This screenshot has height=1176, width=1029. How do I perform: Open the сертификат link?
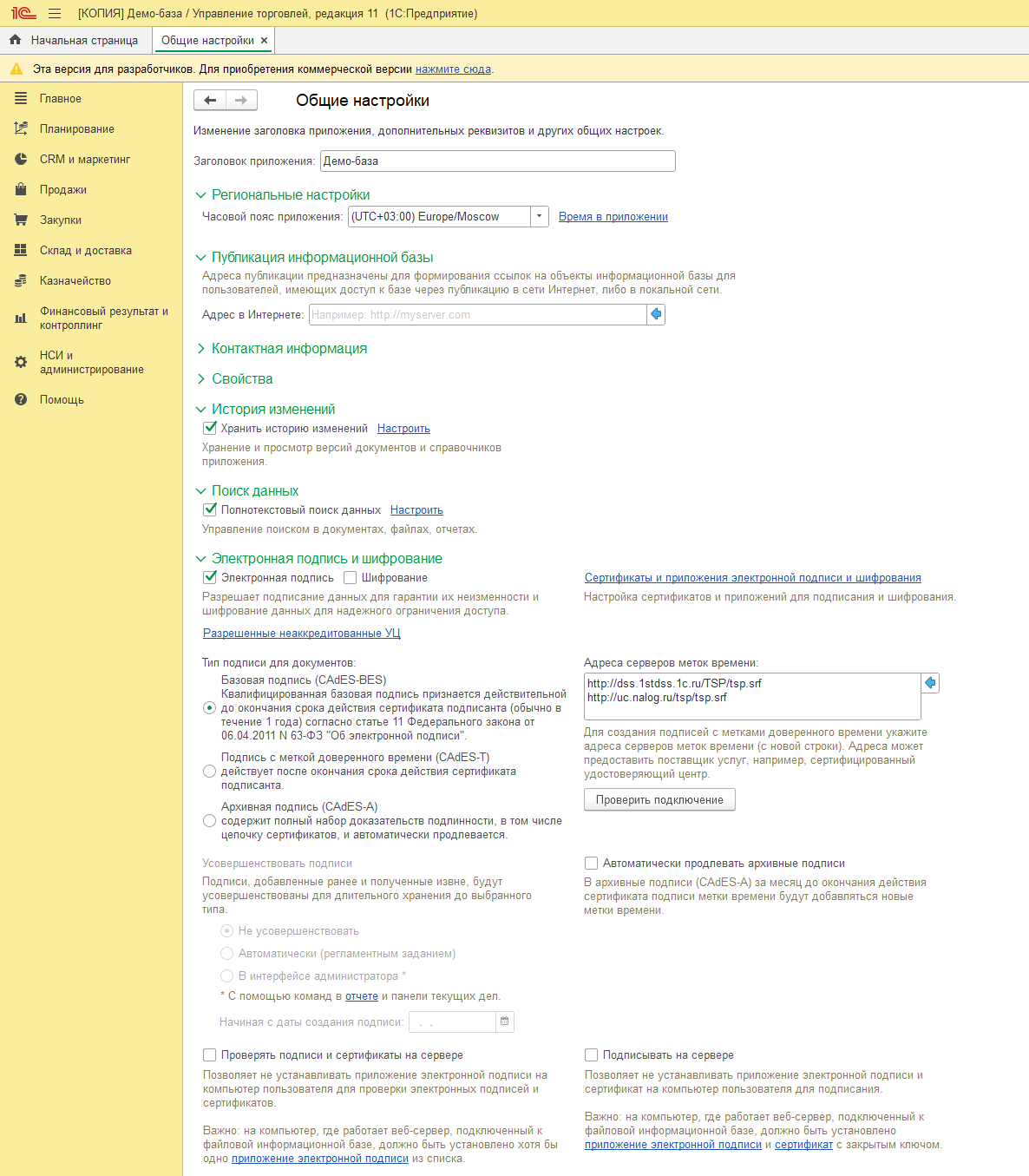coord(803,1145)
